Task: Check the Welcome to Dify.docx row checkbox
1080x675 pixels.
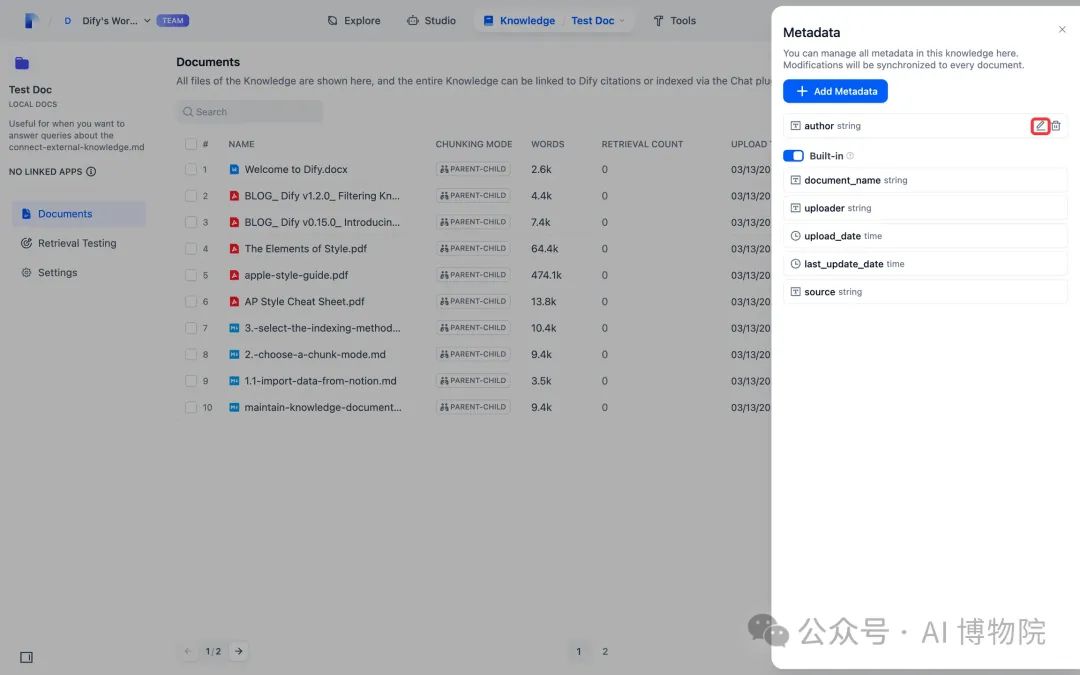Action: pyautogui.click(x=191, y=169)
